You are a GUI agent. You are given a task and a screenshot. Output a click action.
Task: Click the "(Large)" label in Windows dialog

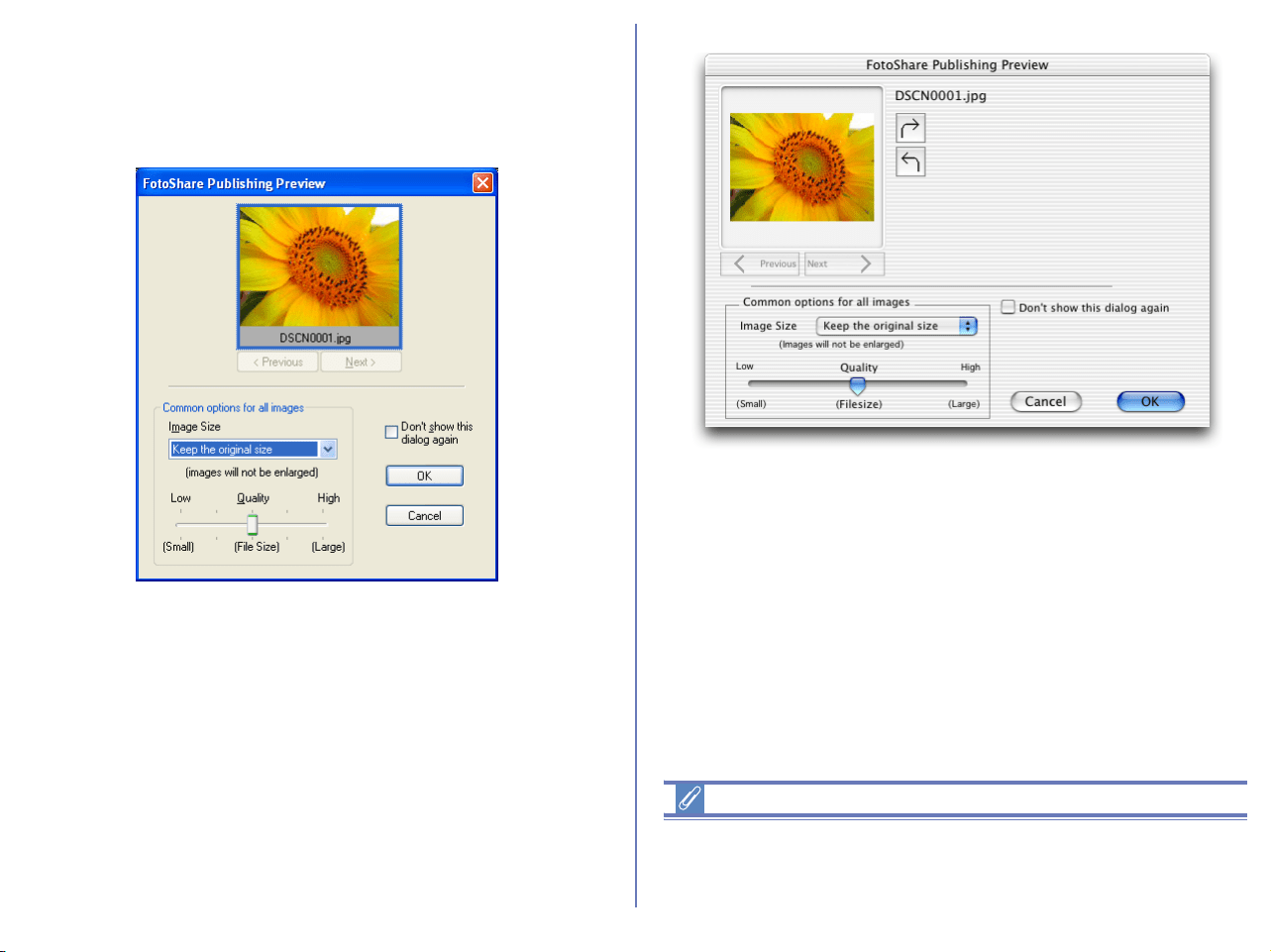click(328, 547)
